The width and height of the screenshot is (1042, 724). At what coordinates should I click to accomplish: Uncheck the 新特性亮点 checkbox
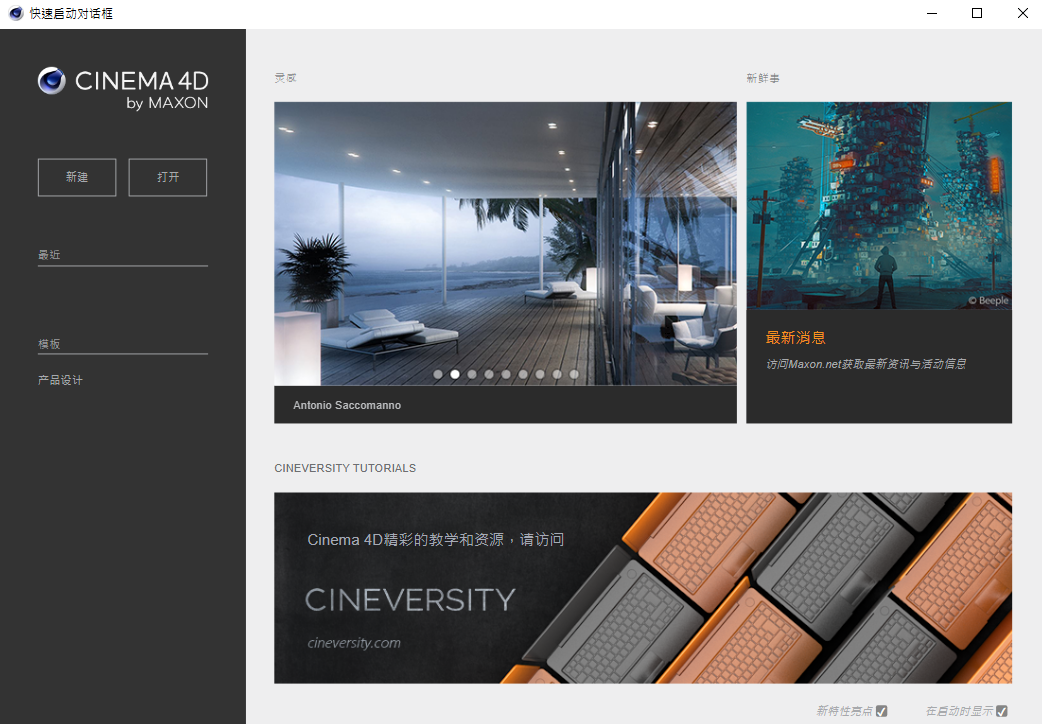click(x=881, y=711)
